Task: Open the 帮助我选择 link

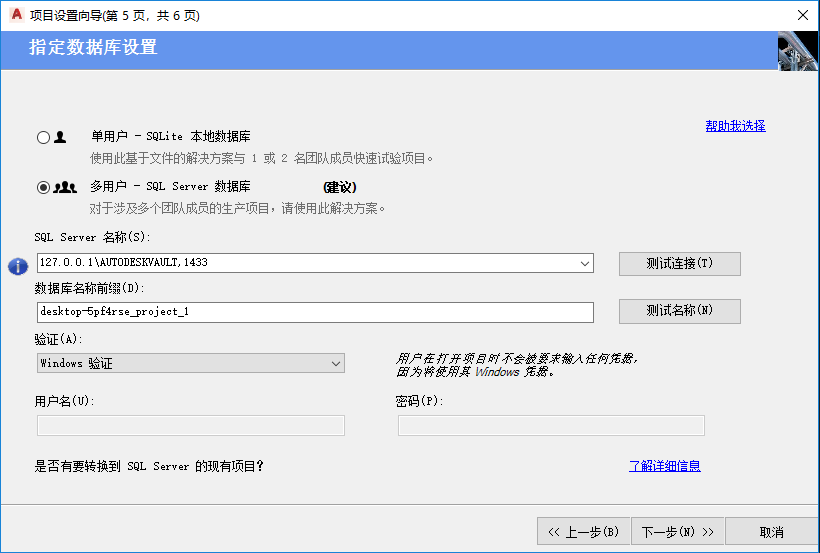Action: [x=735, y=126]
